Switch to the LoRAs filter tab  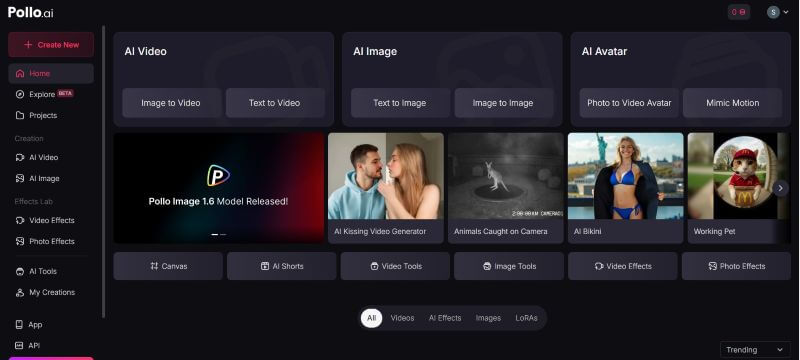point(527,318)
